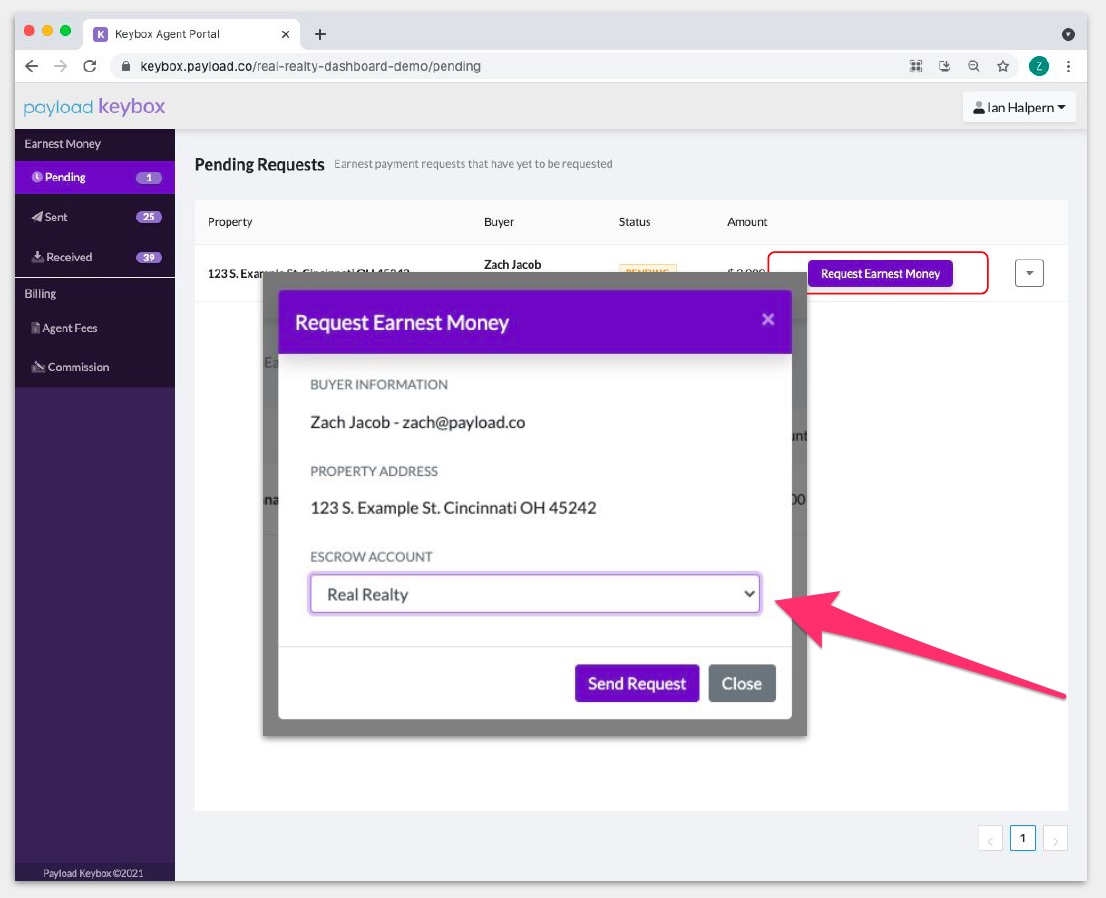Image resolution: width=1106 pixels, height=898 pixels.
Task: Click the lock icon in the address bar
Action: (126, 66)
